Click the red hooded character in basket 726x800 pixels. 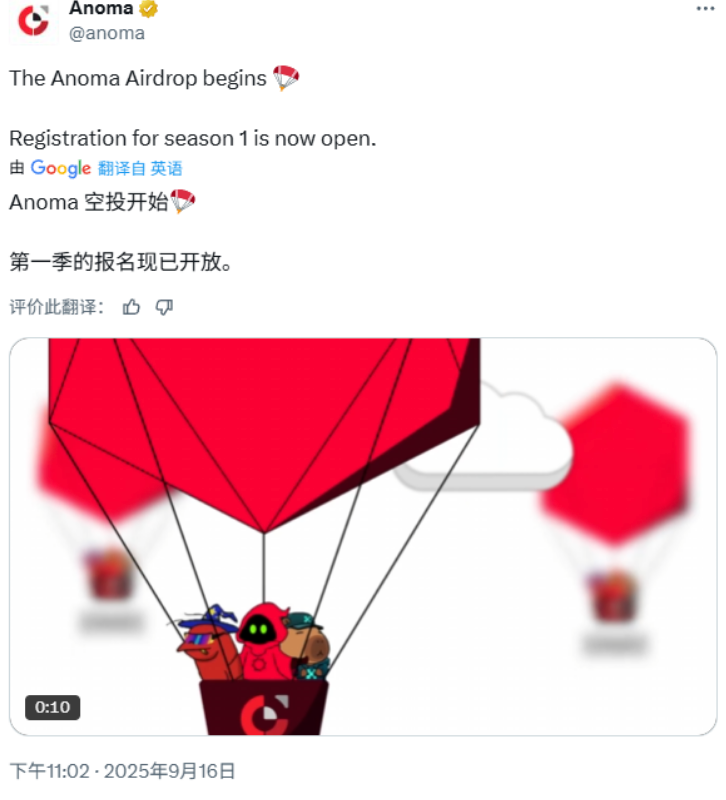pos(260,642)
